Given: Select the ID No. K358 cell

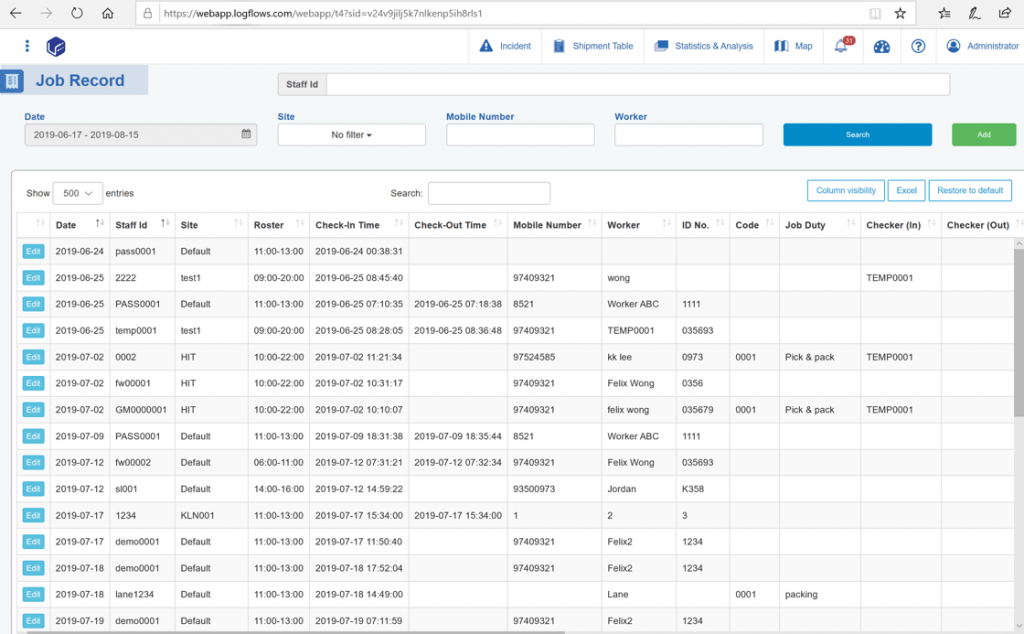Looking at the screenshot, I should [703, 489].
